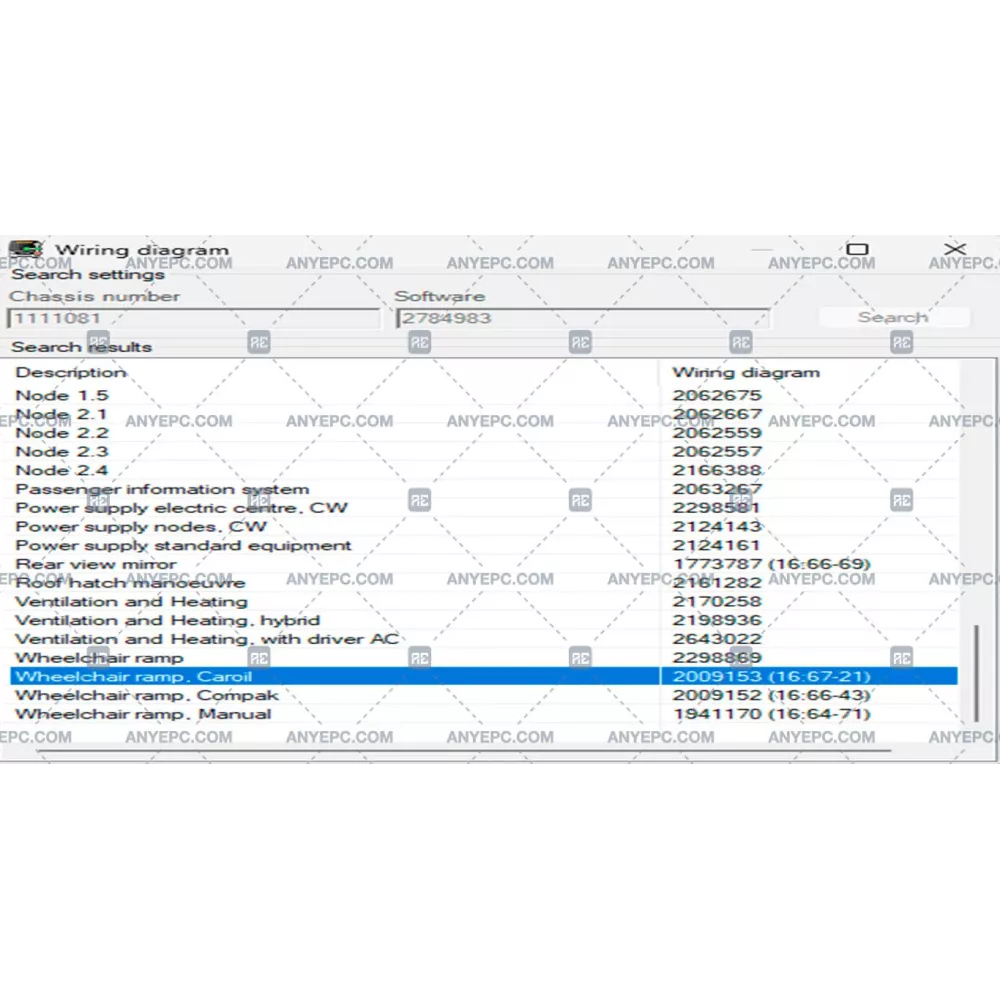The width and height of the screenshot is (1000, 1000).
Task: Click the Search button
Action: click(x=893, y=317)
